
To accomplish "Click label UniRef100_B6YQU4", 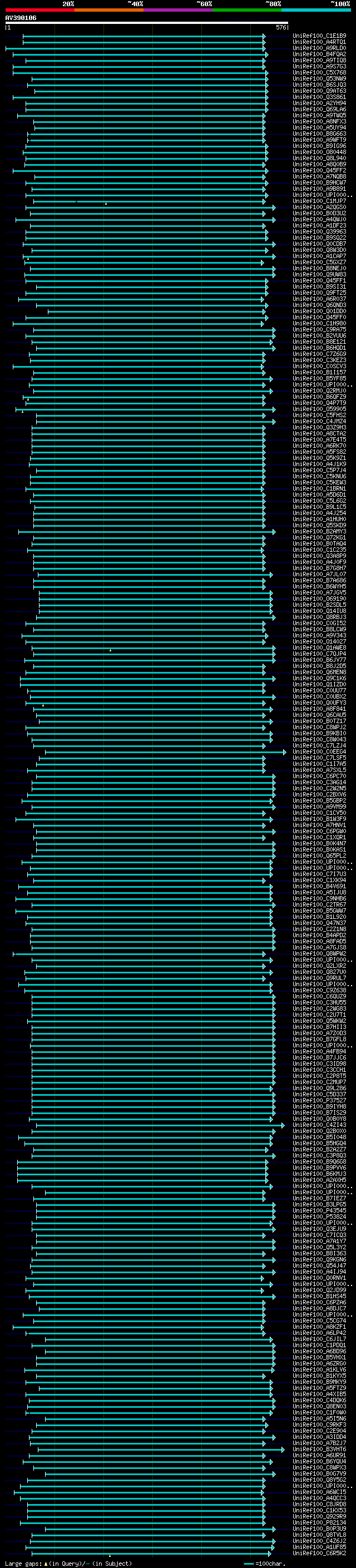I will 319,1461.
